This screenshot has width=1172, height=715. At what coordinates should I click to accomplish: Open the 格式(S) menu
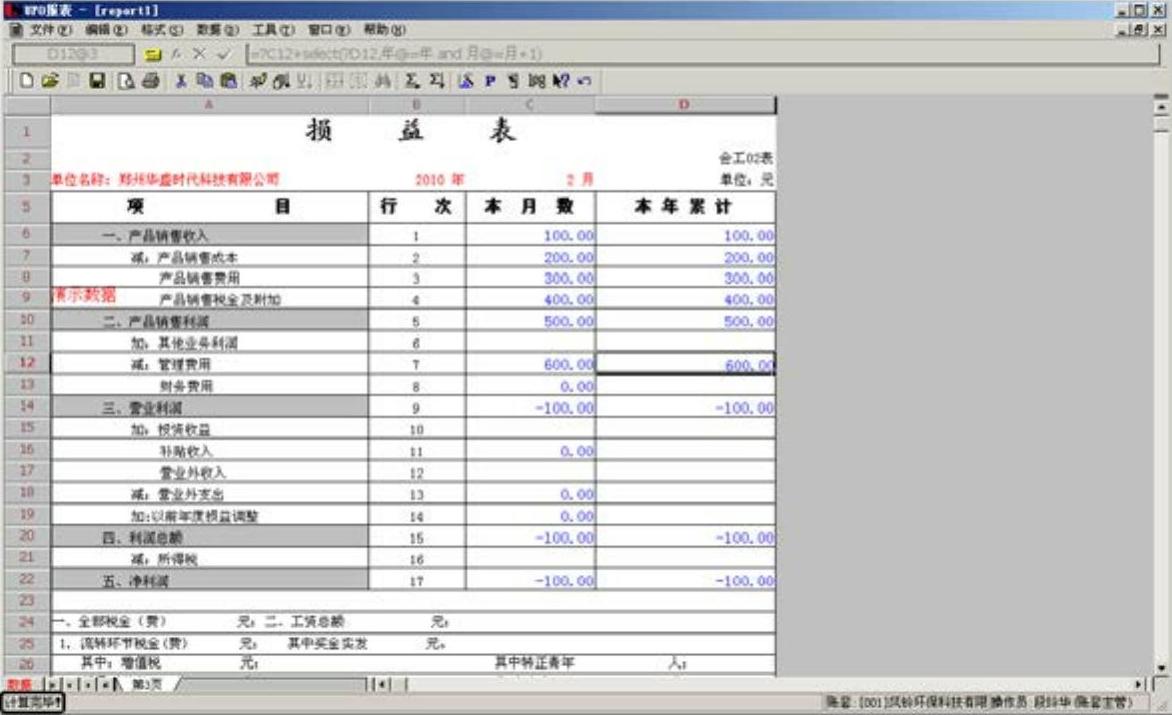tap(161, 30)
